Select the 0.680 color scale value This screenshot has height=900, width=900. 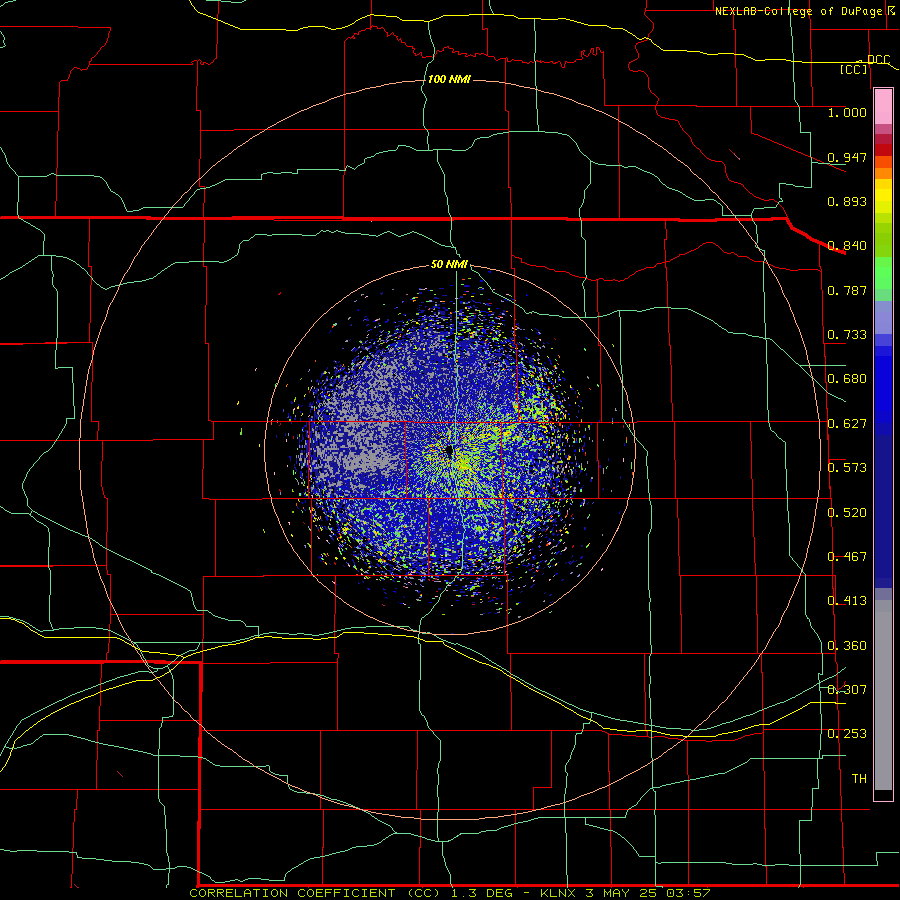point(847,379)
